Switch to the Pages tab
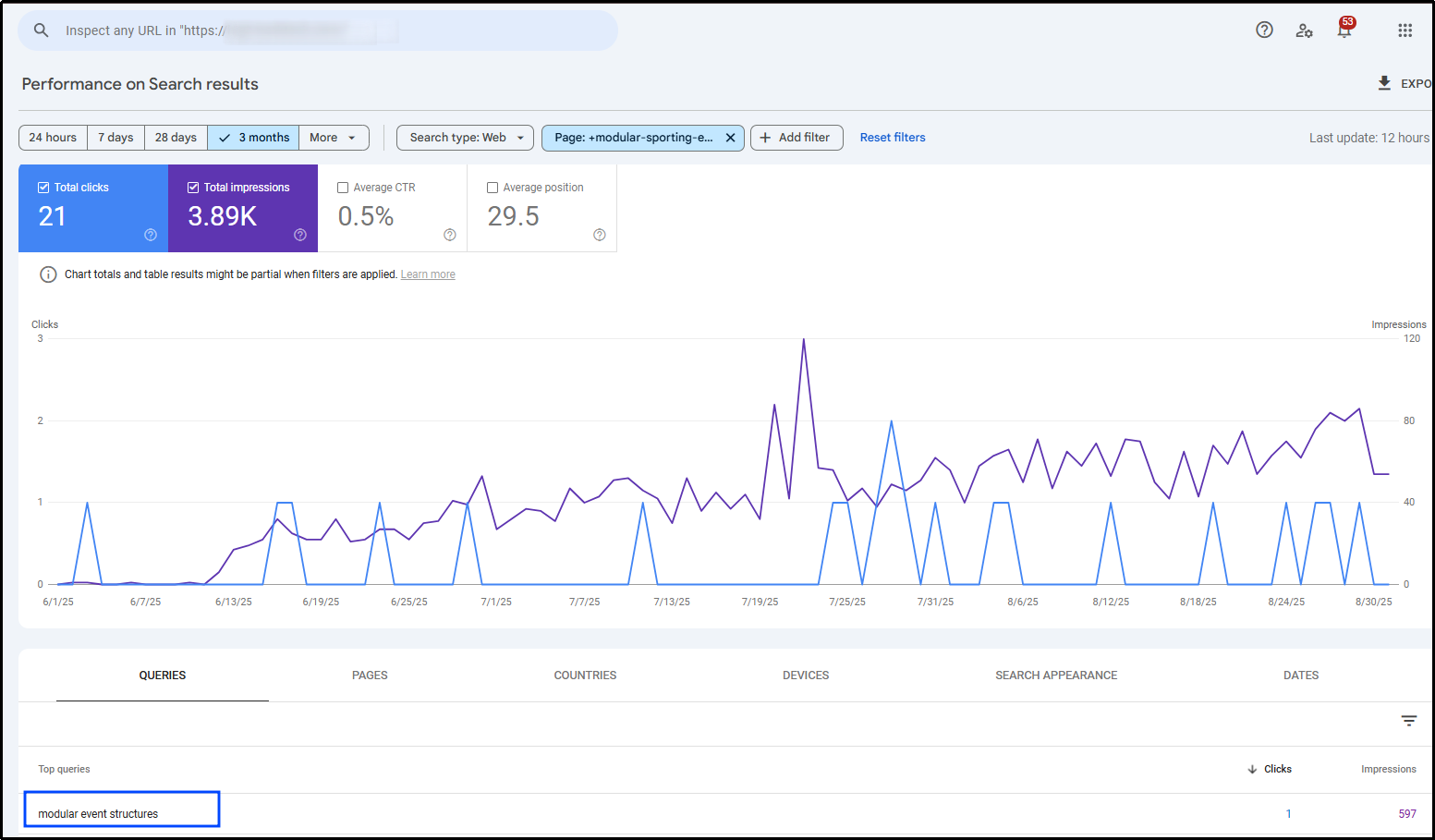1435x840 pixels. click(370, 676)
